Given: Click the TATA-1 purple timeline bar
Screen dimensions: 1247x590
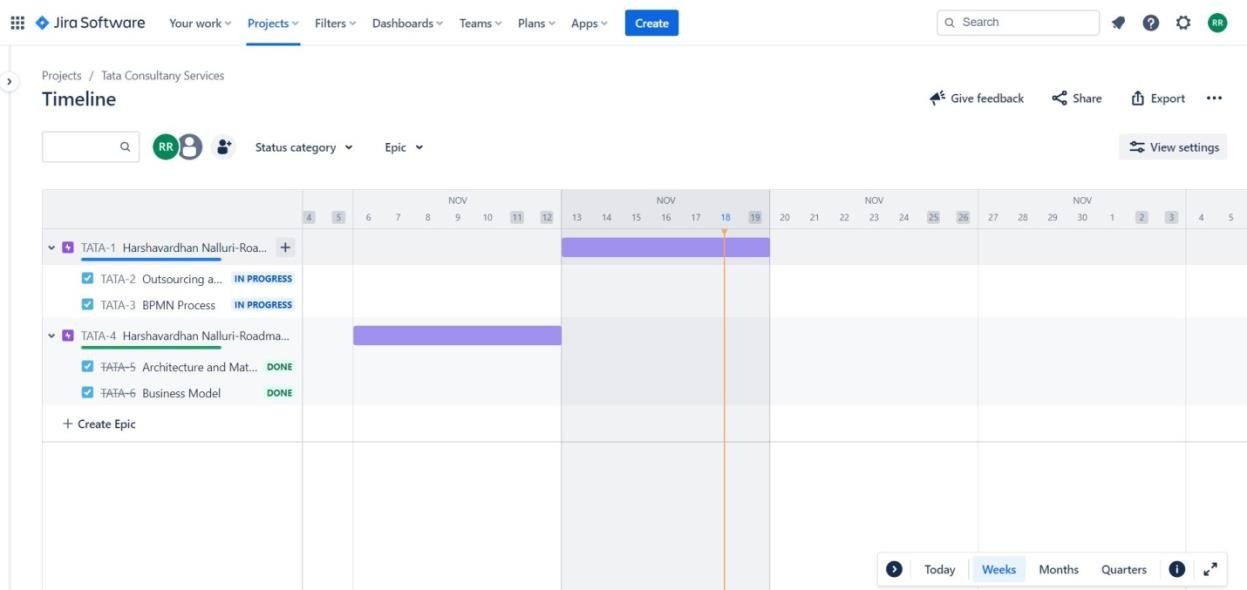Looking at the screenshot, I should [665, 246].
